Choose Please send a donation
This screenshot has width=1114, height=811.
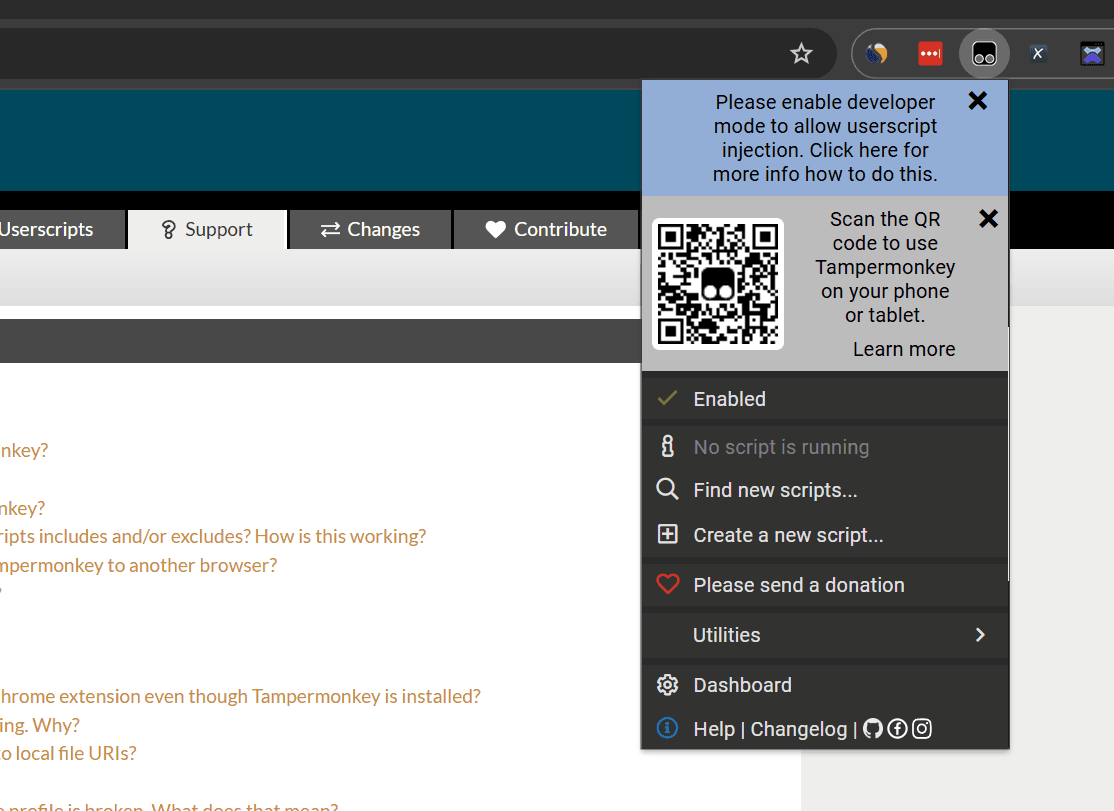point(798,585)
